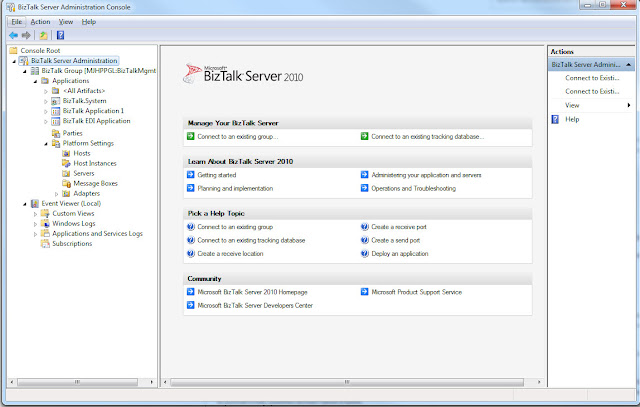
Task: Click the Adapters node icon
Action: (66, 193)
